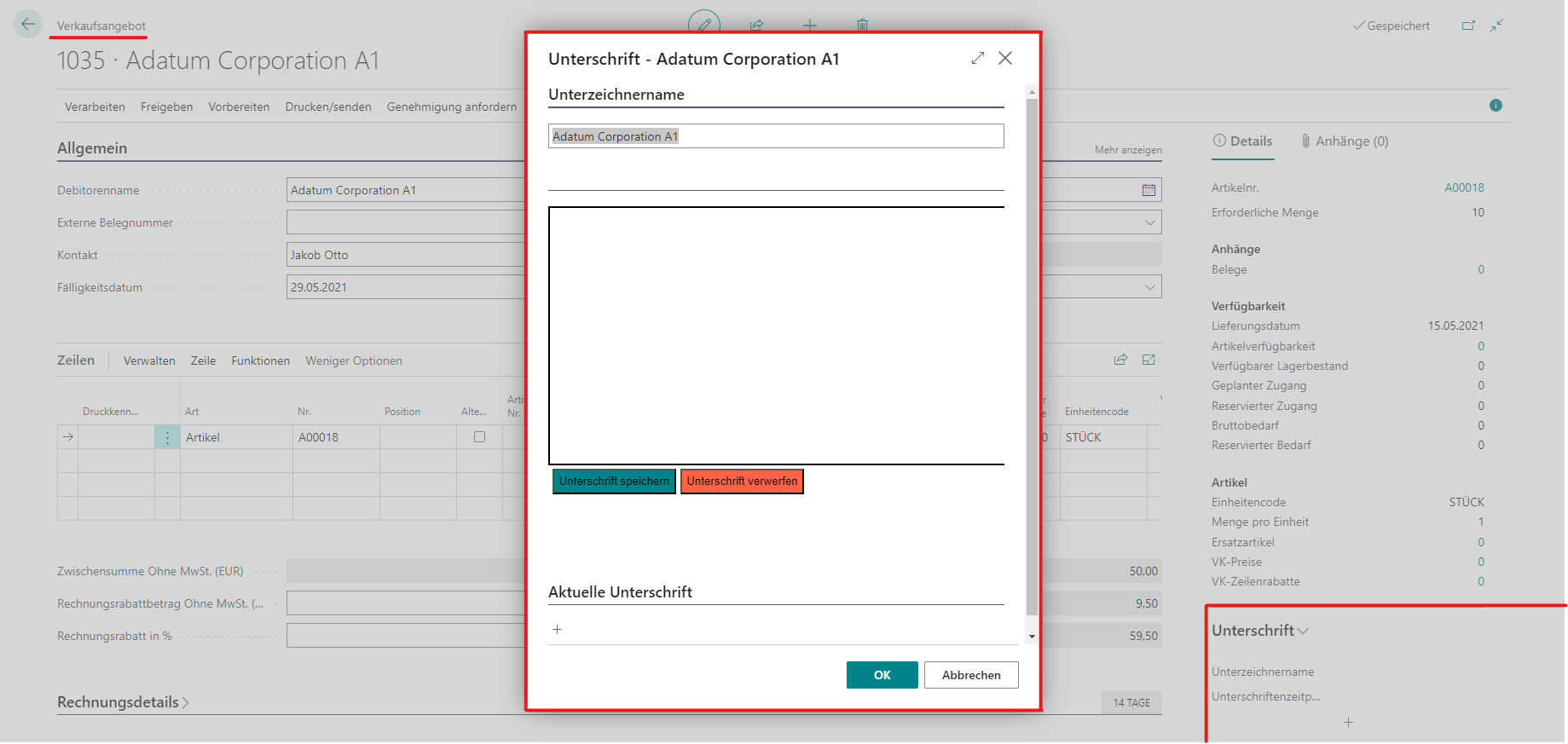Image resolution: width=1568 pixels, height=744 pixels.
Task: Click the three-dot row menu for Artikel
Action: [x=167, y=437]
